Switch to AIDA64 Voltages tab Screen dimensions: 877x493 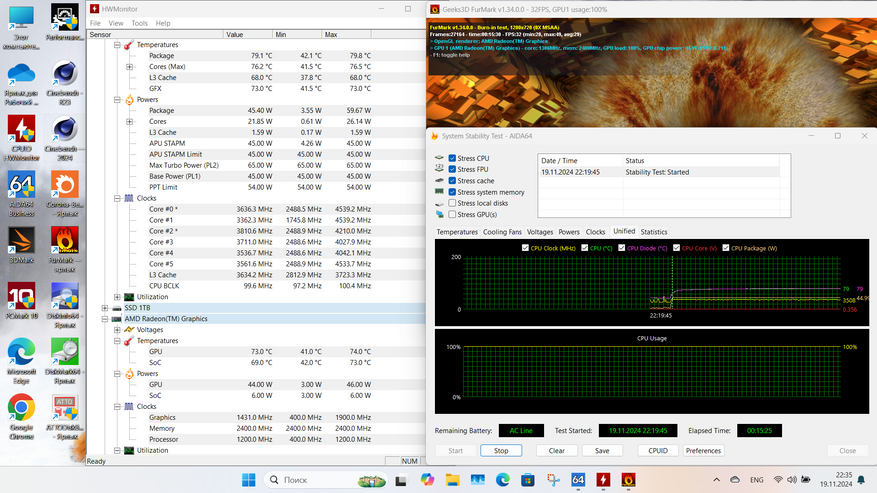click(540, 232)
